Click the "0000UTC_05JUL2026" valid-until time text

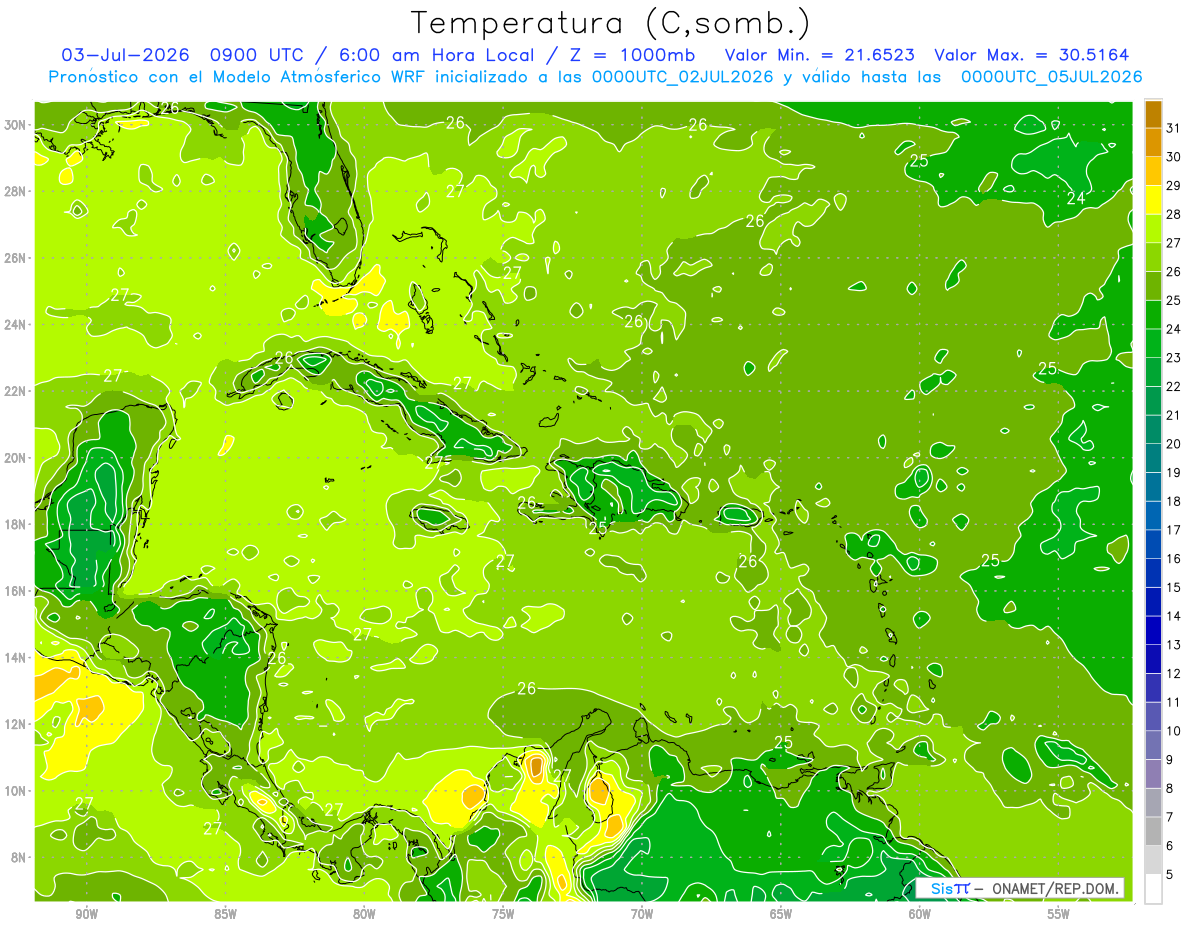click(x=1051, y=77)
